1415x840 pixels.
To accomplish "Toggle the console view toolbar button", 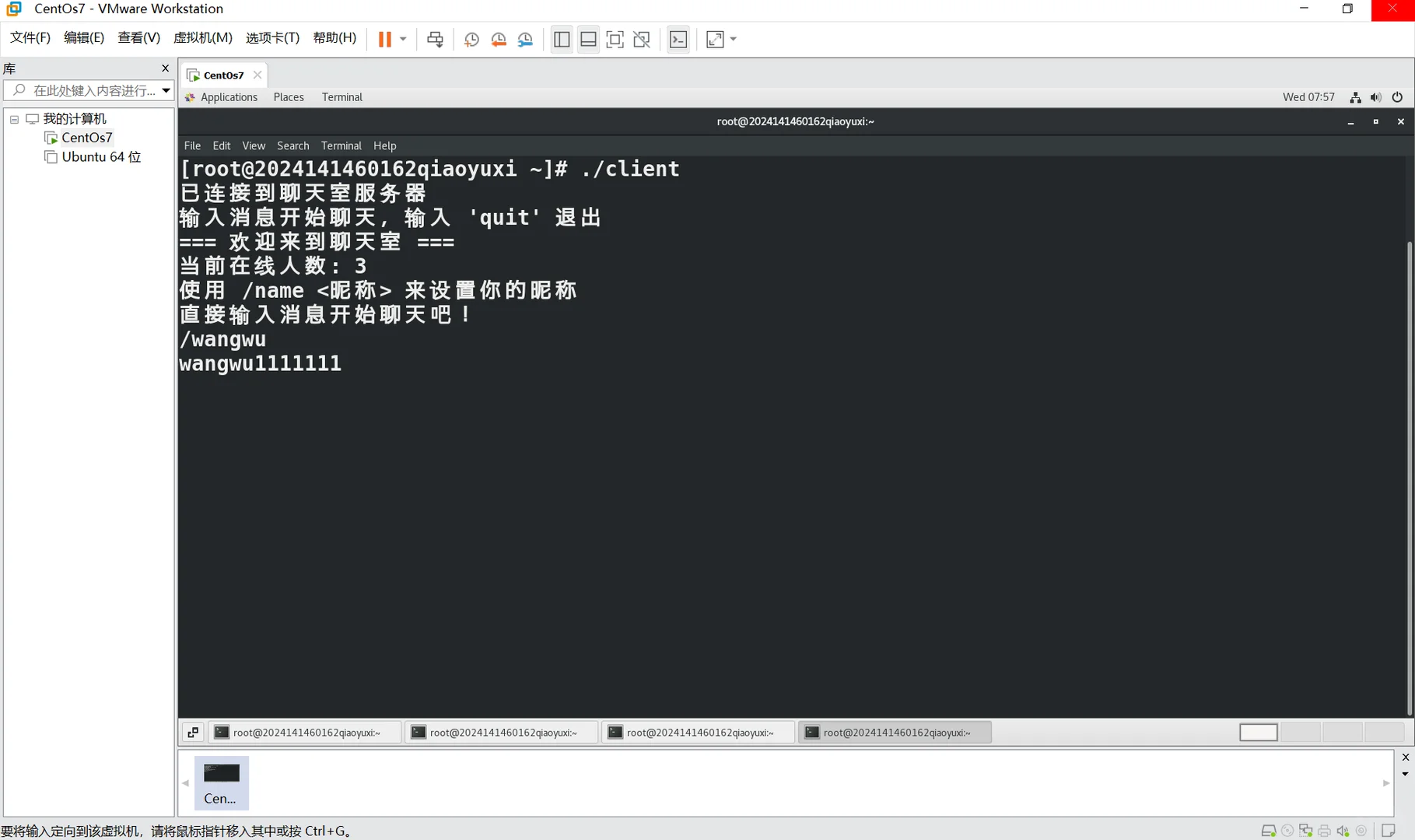I will pyautogui.click(x=678, y=39).
